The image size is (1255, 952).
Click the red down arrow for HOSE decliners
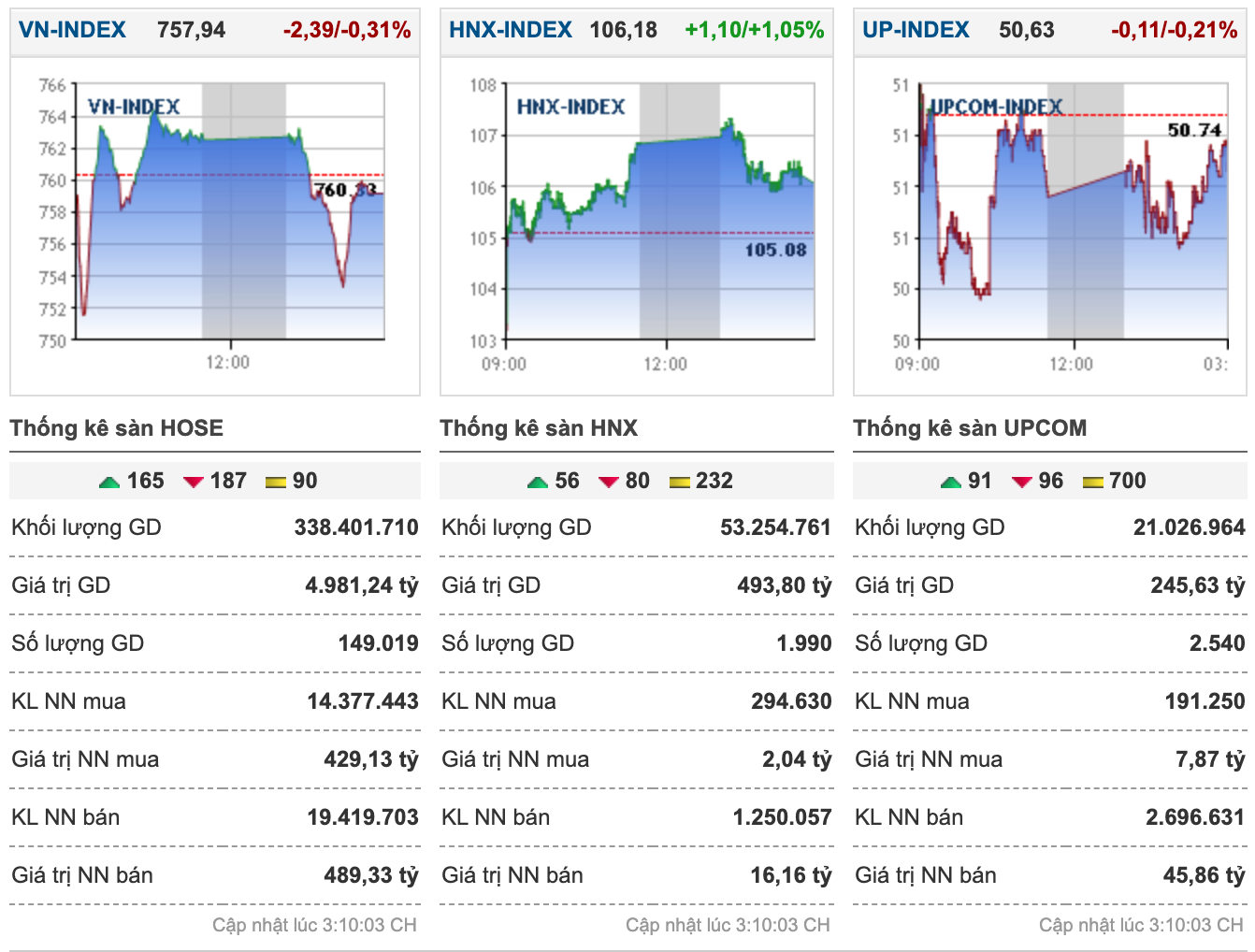tap(194, 483)
